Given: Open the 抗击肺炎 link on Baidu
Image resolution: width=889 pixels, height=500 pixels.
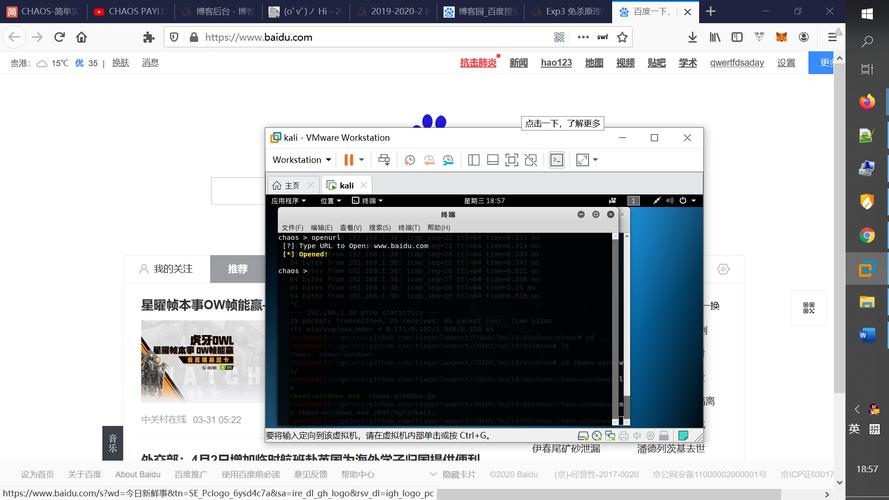Looking at the screenshot, I should click(478, 63).
